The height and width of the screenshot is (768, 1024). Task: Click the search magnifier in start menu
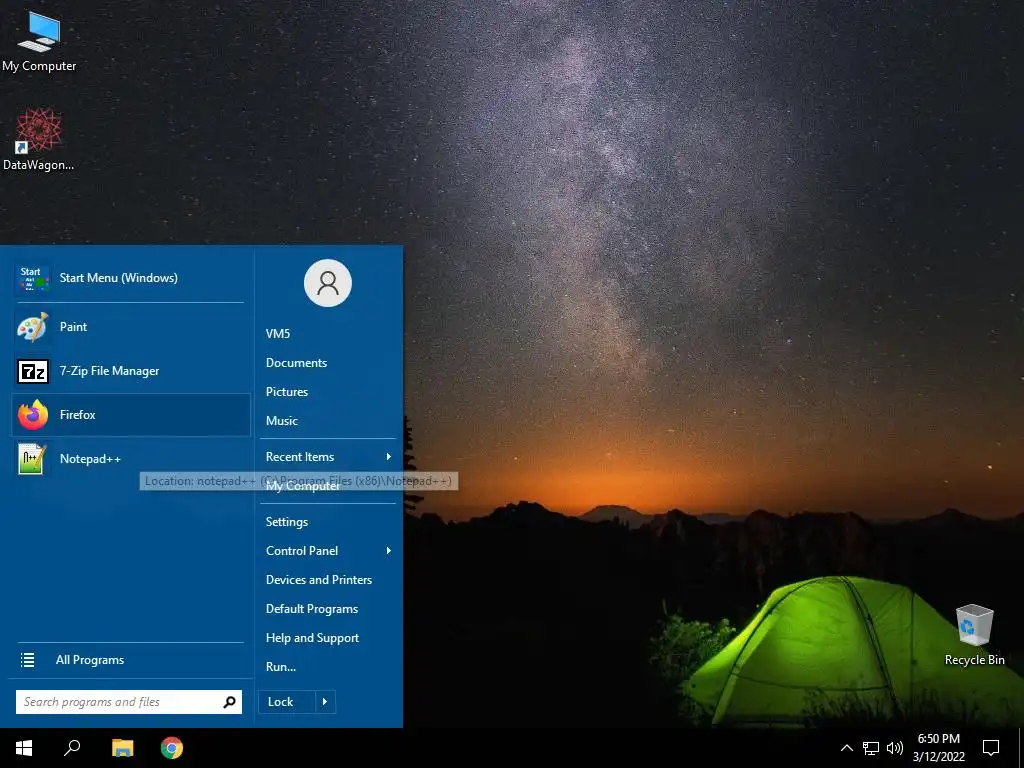point(229,702)
